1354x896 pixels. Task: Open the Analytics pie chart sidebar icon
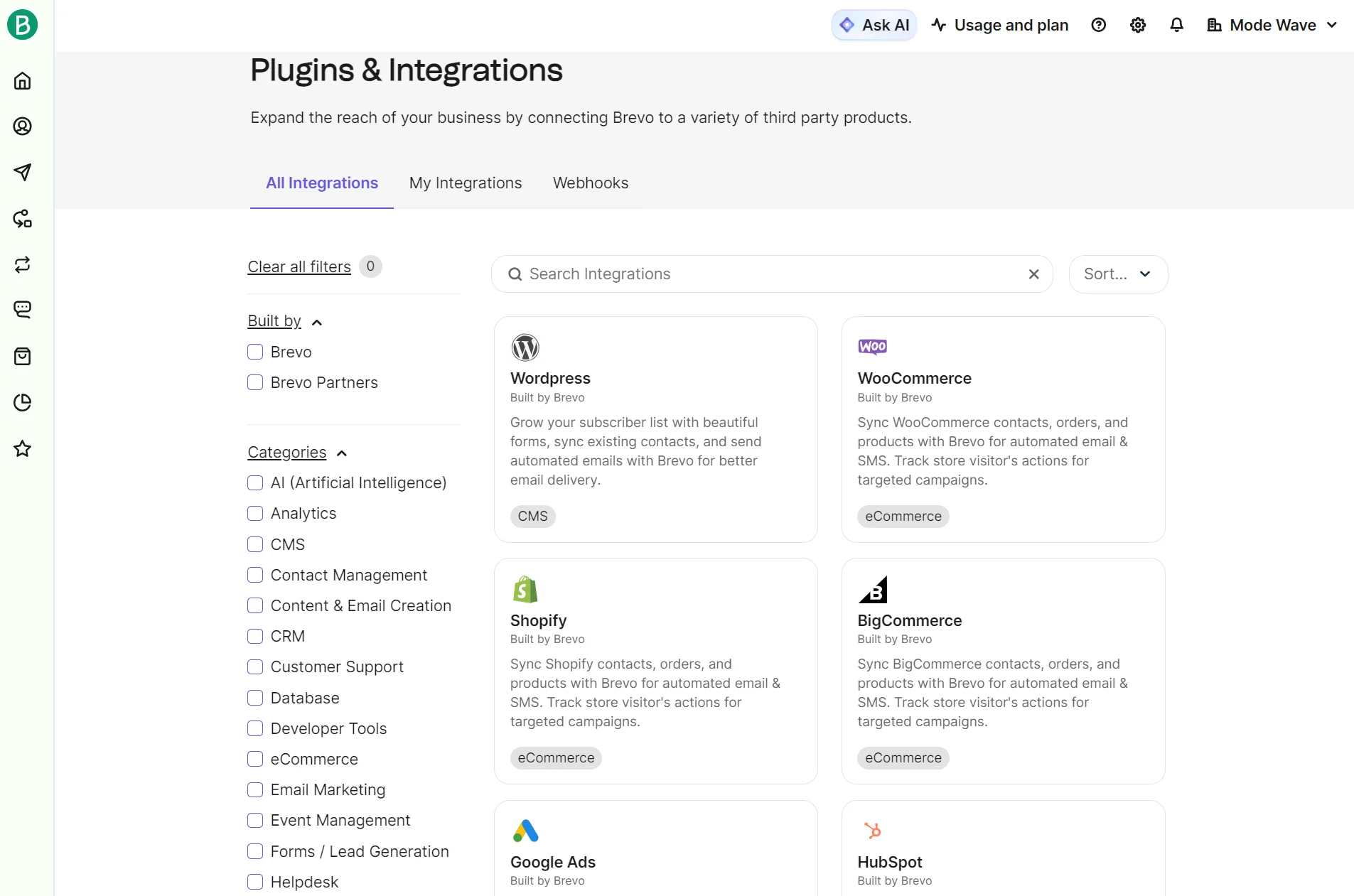click(x=23, y=403)
